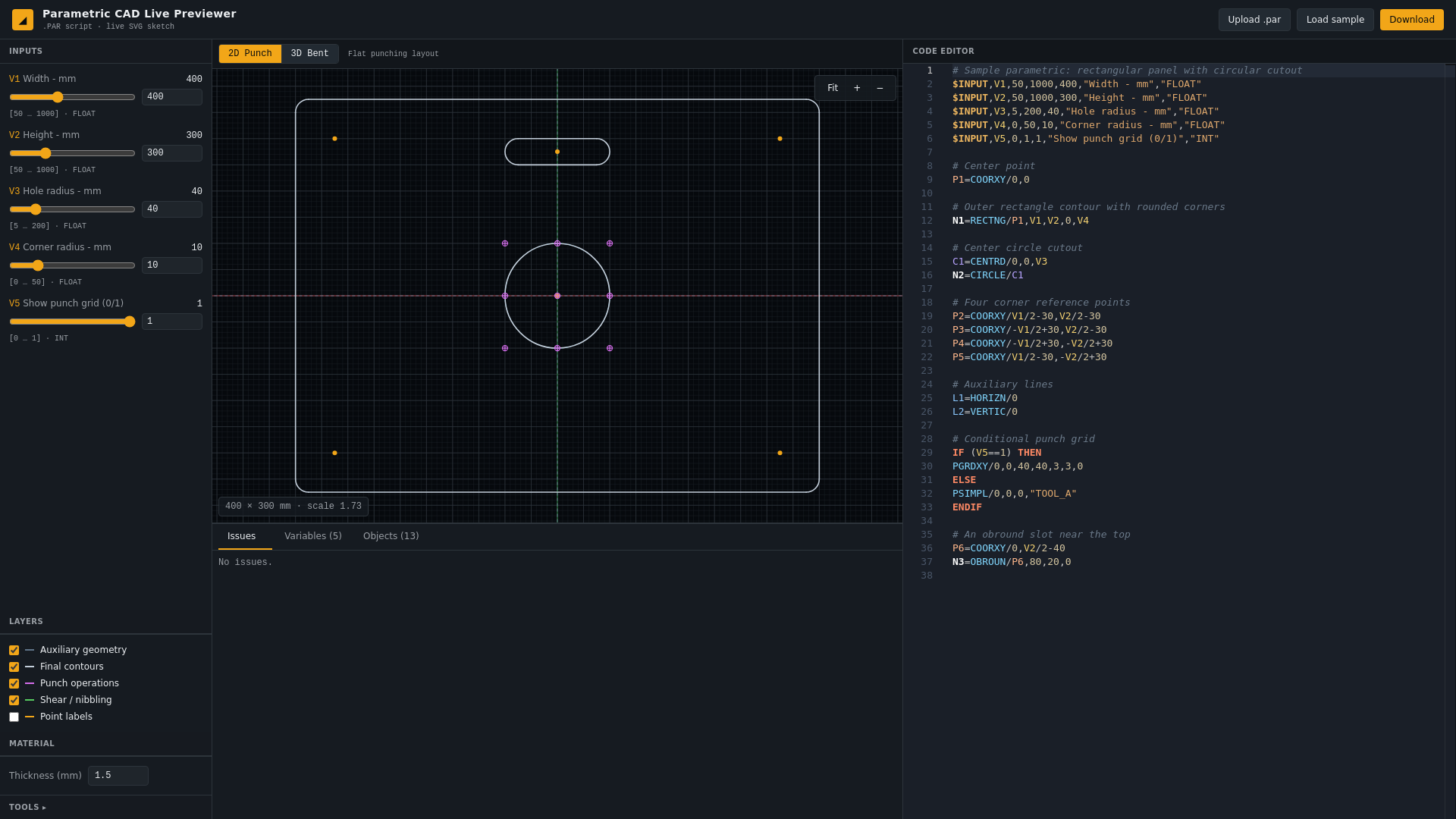Click the Width value field showing 400
The image size is (1456, 819).
pyautogui.click(x=172, y=97)
